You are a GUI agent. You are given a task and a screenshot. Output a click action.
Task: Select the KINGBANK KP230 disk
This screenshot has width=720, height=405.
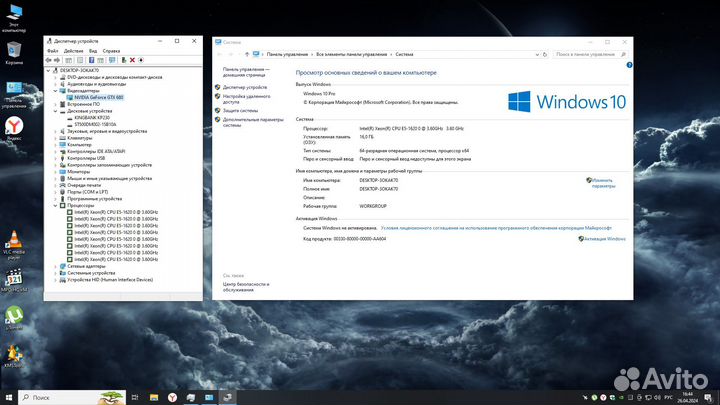click(x=92, y=118)
